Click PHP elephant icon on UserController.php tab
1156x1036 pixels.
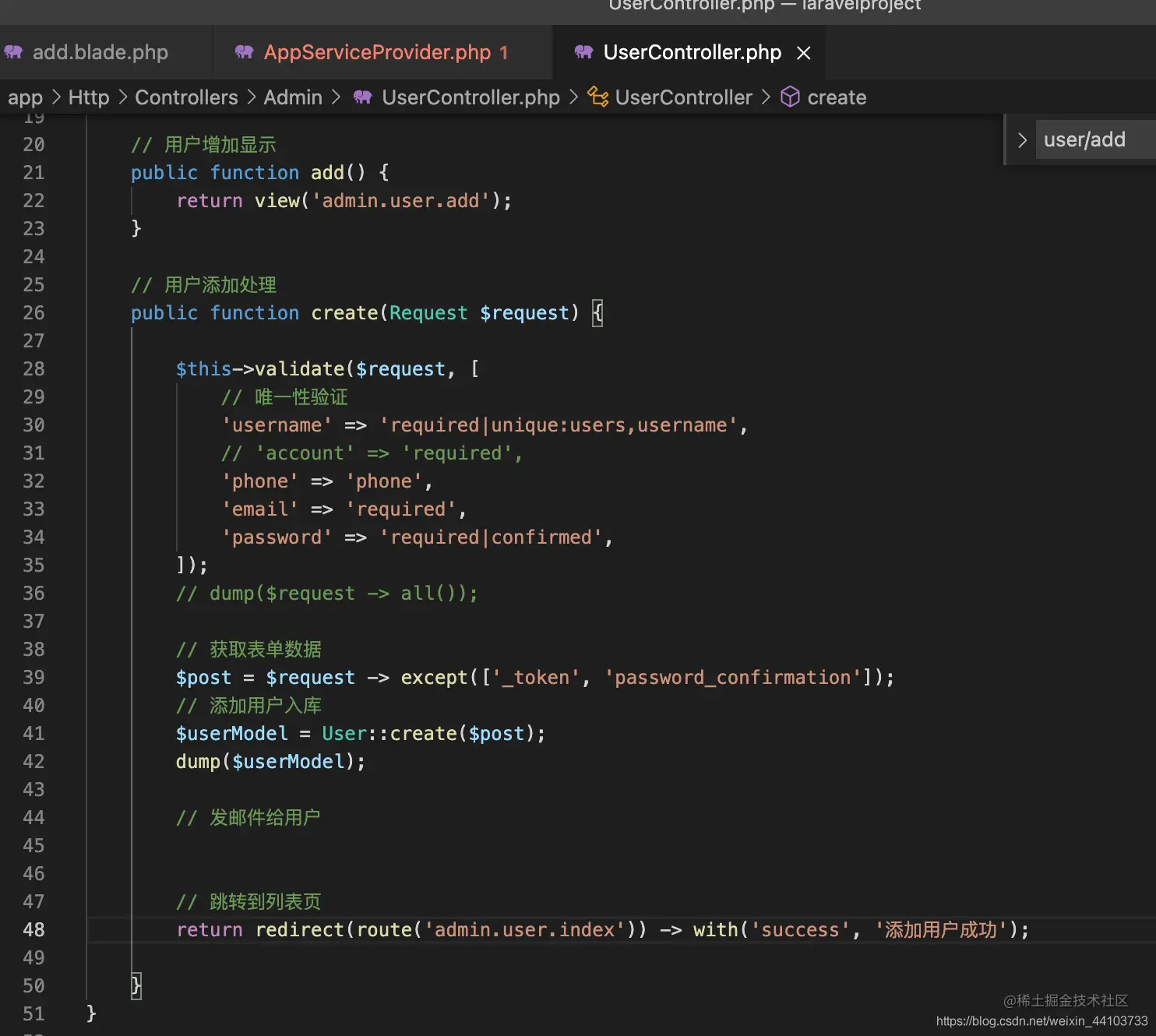point(584,52)
